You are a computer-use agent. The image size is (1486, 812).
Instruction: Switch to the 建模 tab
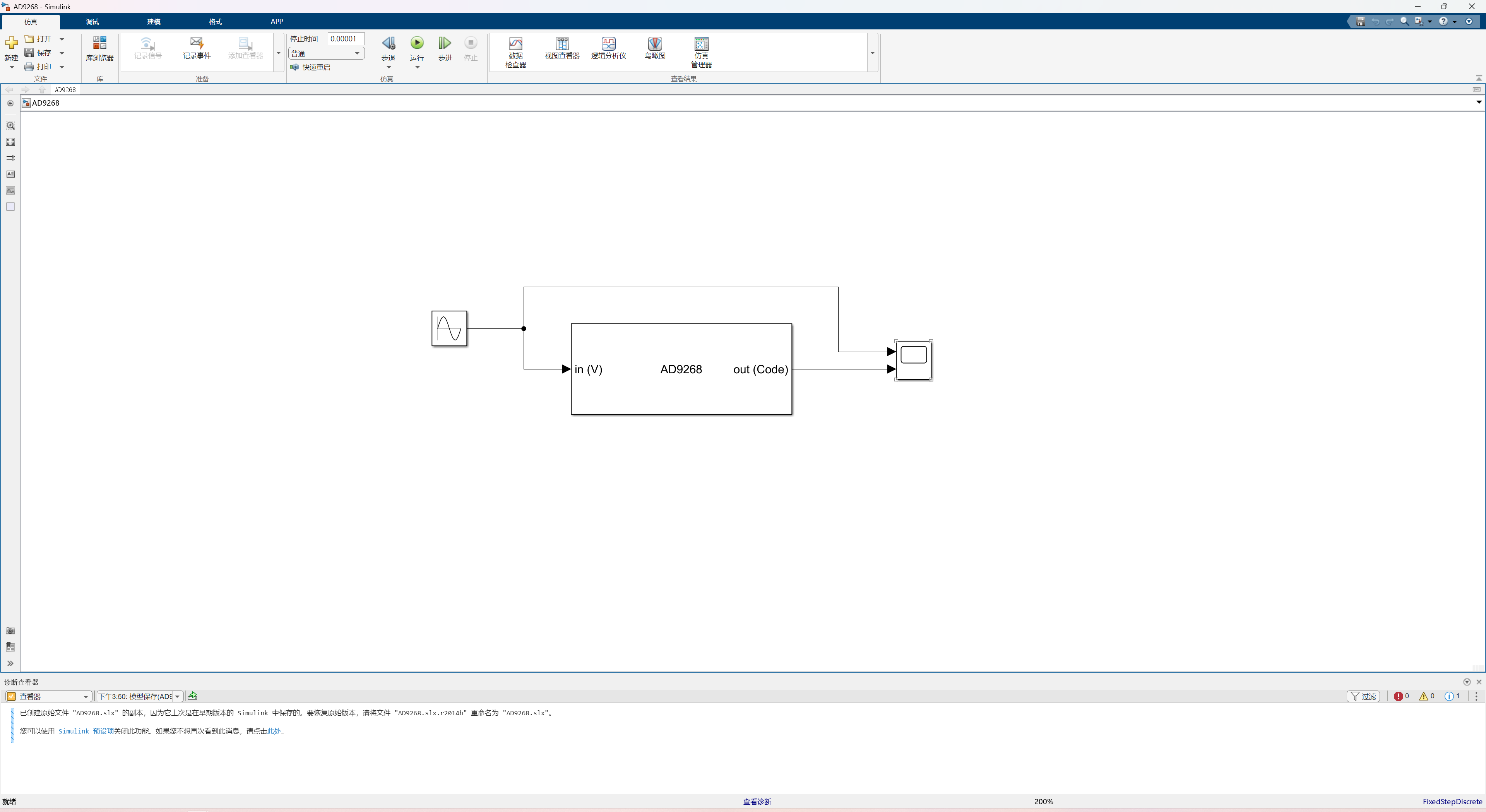[x=154, y=21]
